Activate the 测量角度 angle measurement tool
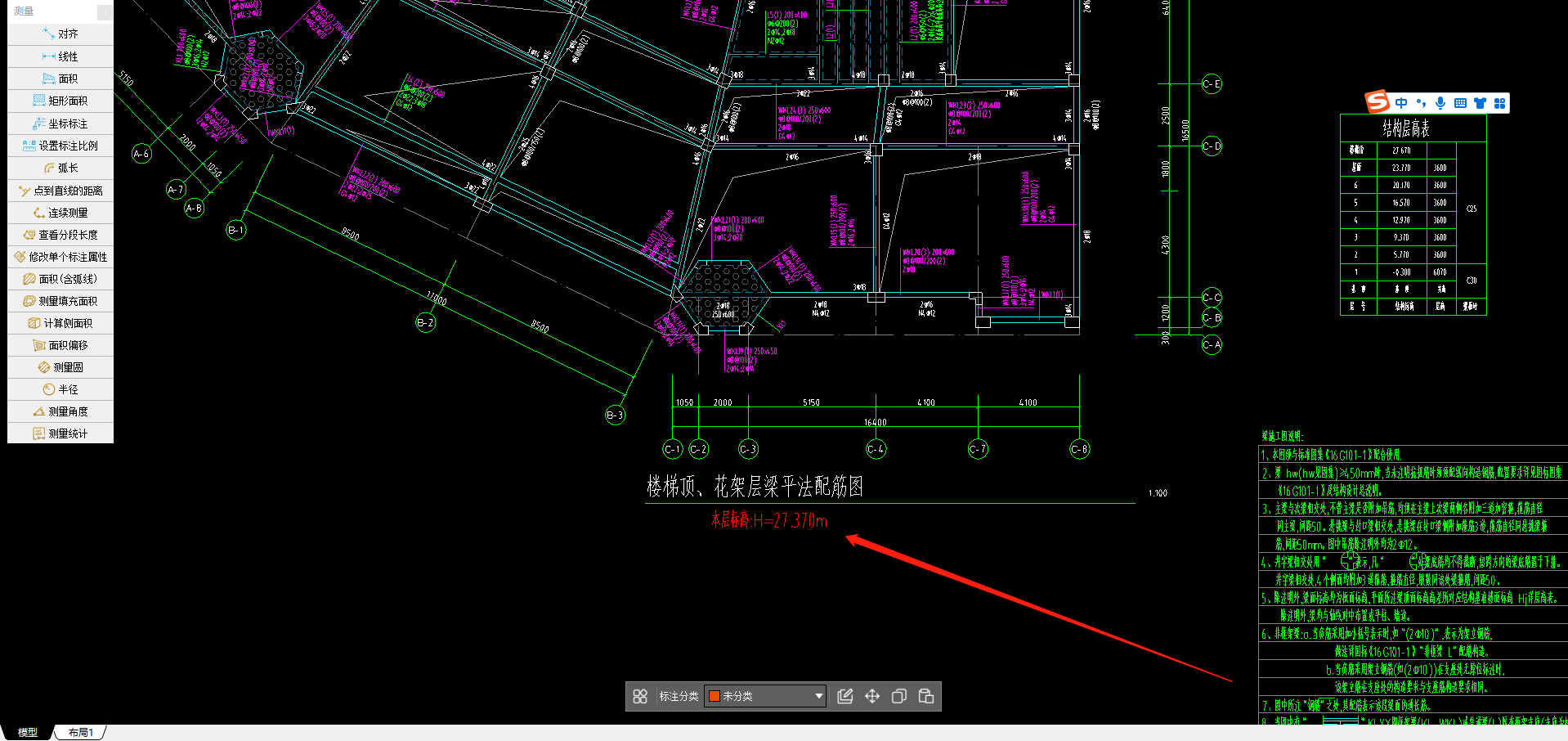 click(60, 411)
